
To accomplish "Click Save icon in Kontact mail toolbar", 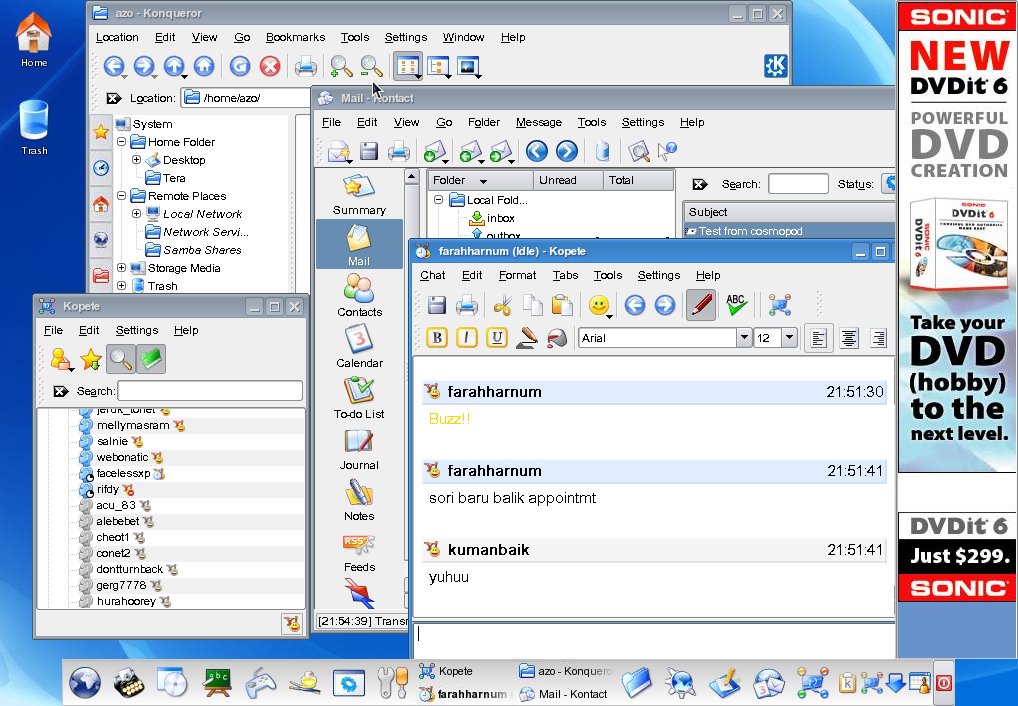I will [369, 151].
